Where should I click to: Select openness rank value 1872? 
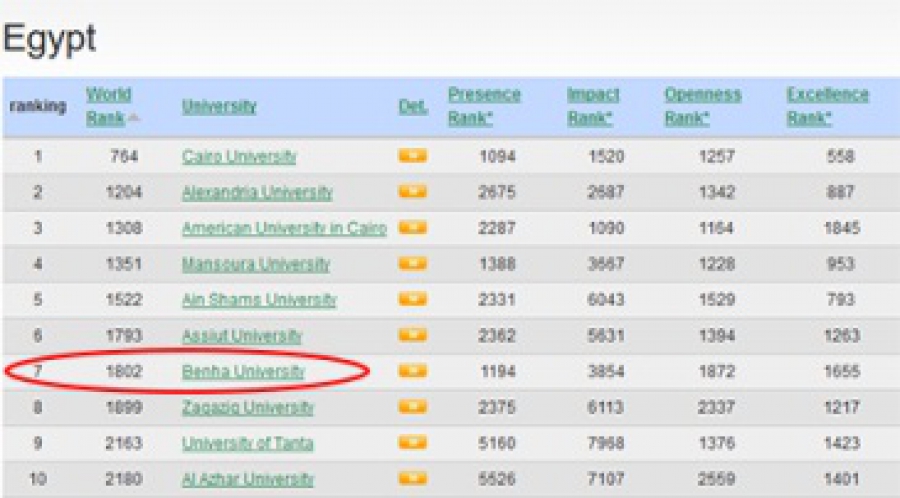point(716,372)
